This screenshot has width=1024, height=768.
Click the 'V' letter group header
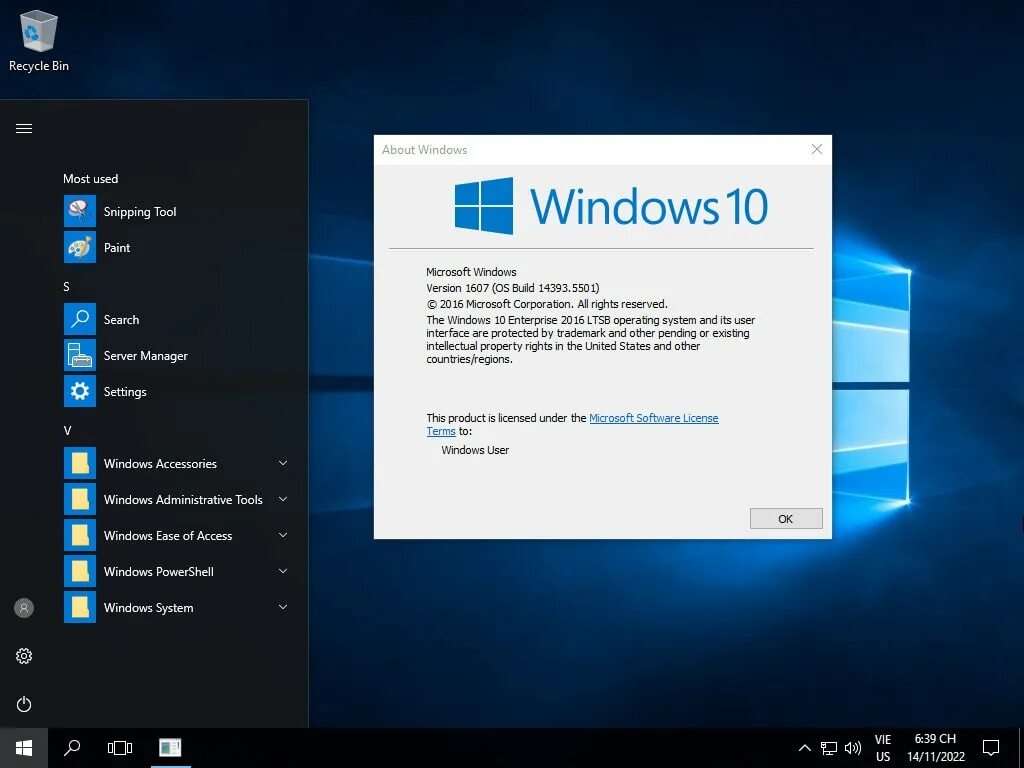pyautogui.click(x=67, y=430)
